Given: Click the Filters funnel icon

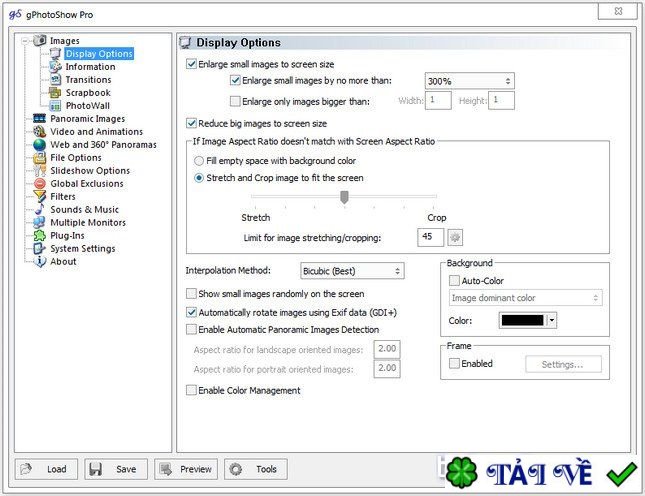Looking at the screenshot, I should pos(40,197).
